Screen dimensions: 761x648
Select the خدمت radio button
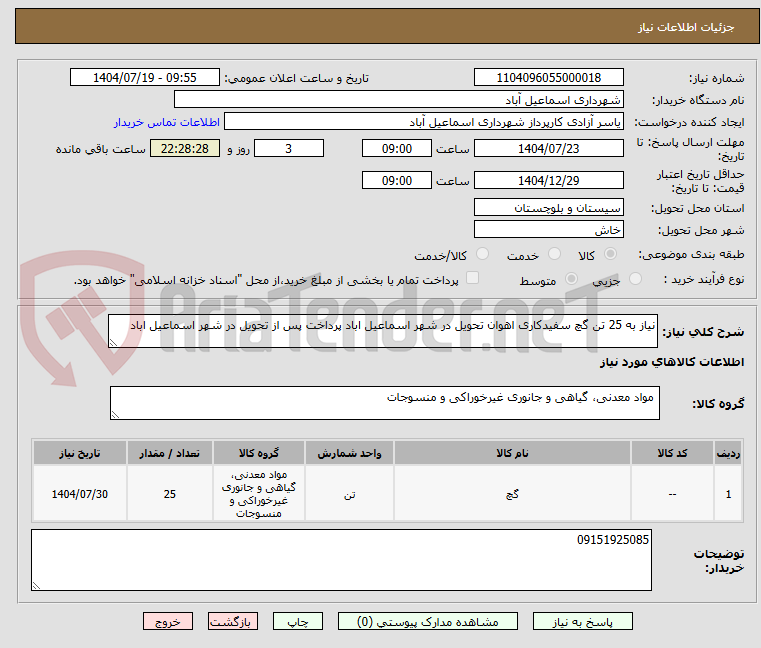554,254
